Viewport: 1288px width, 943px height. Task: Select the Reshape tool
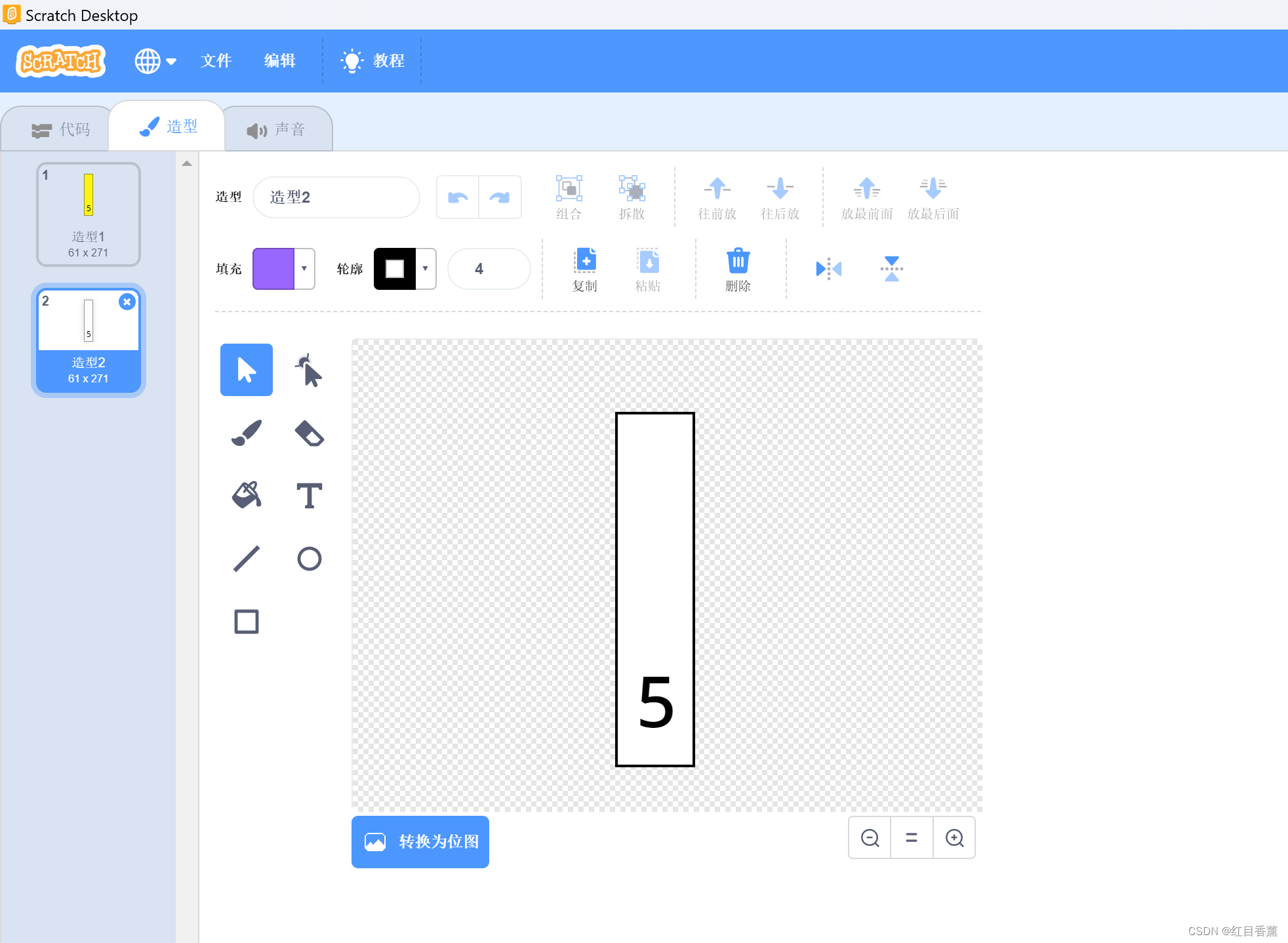point(309,371)
